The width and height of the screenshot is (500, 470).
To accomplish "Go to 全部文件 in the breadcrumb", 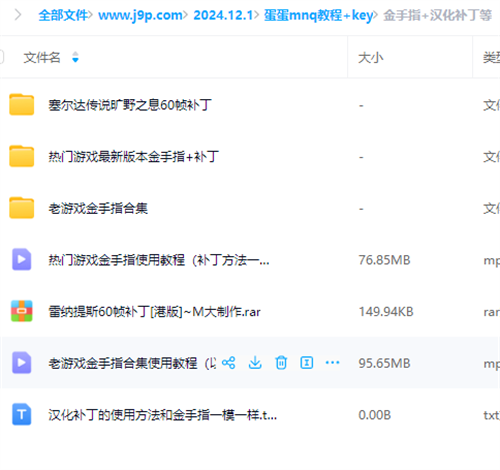I will (63, 15).
